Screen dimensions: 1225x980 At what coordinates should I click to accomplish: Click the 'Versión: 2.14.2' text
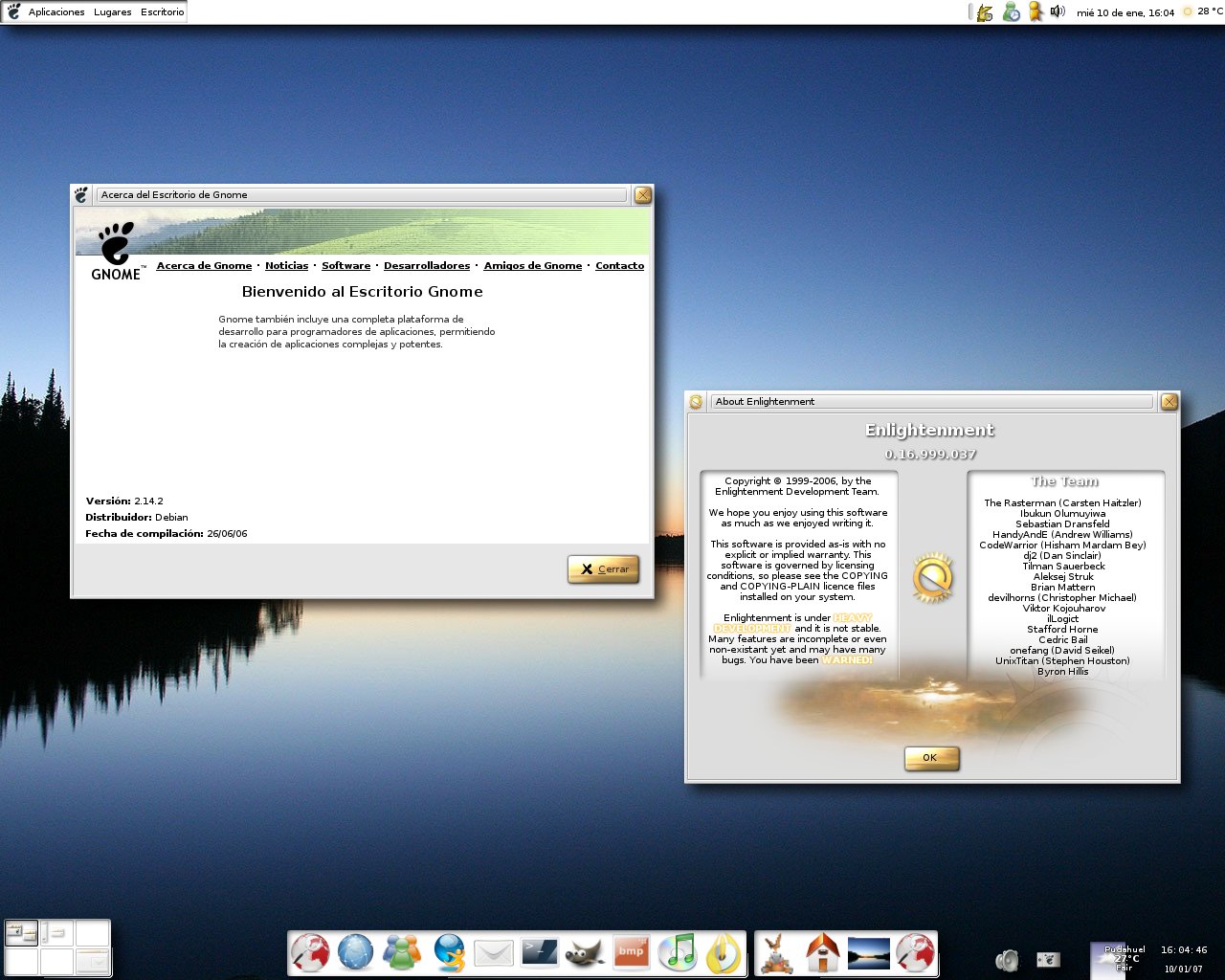click(124, 501)
